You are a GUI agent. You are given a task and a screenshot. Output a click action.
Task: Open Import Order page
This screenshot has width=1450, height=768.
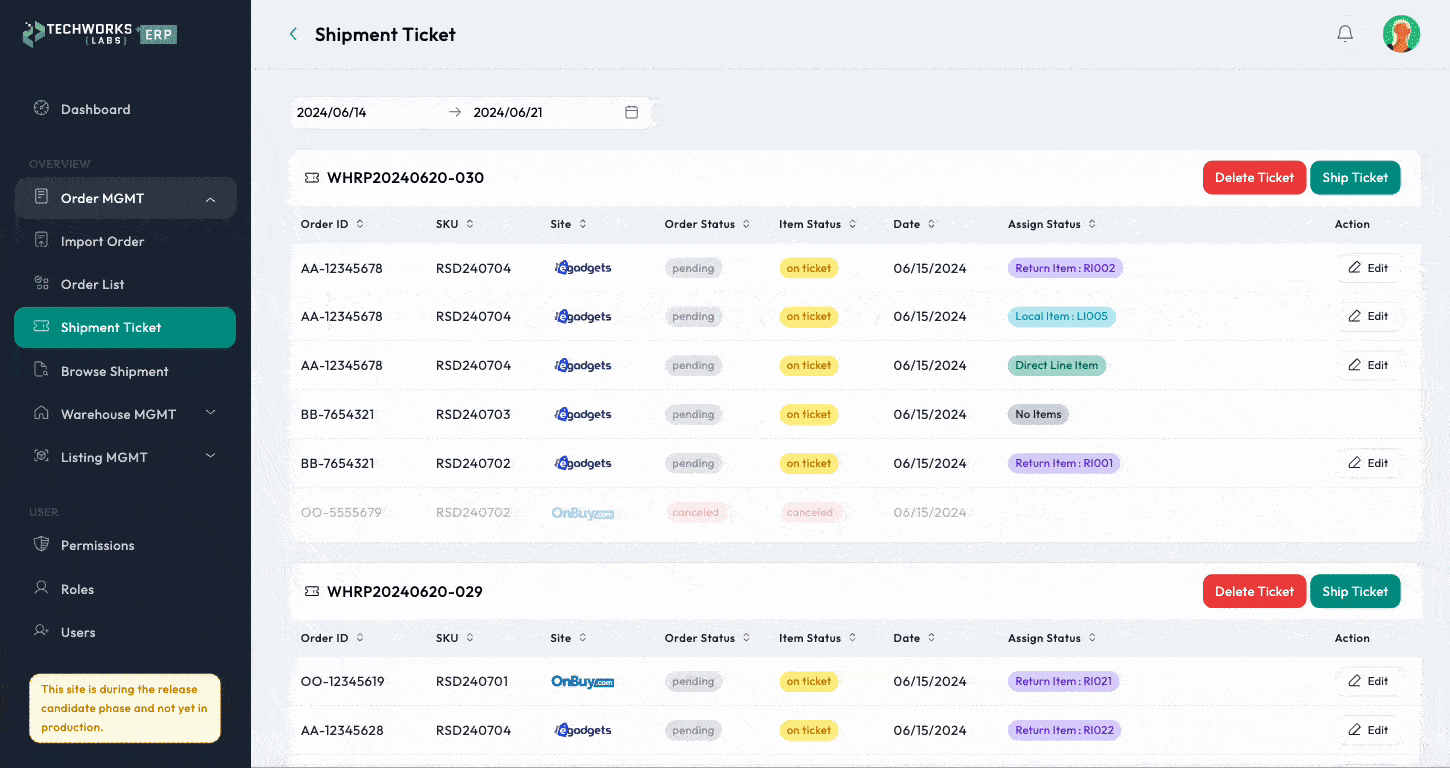point(125,241)
